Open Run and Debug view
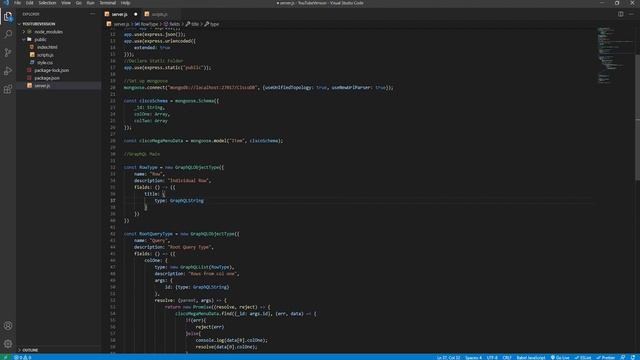Image resolution: width=640 pixels, height=360 pixels. (x=8, y=71)
